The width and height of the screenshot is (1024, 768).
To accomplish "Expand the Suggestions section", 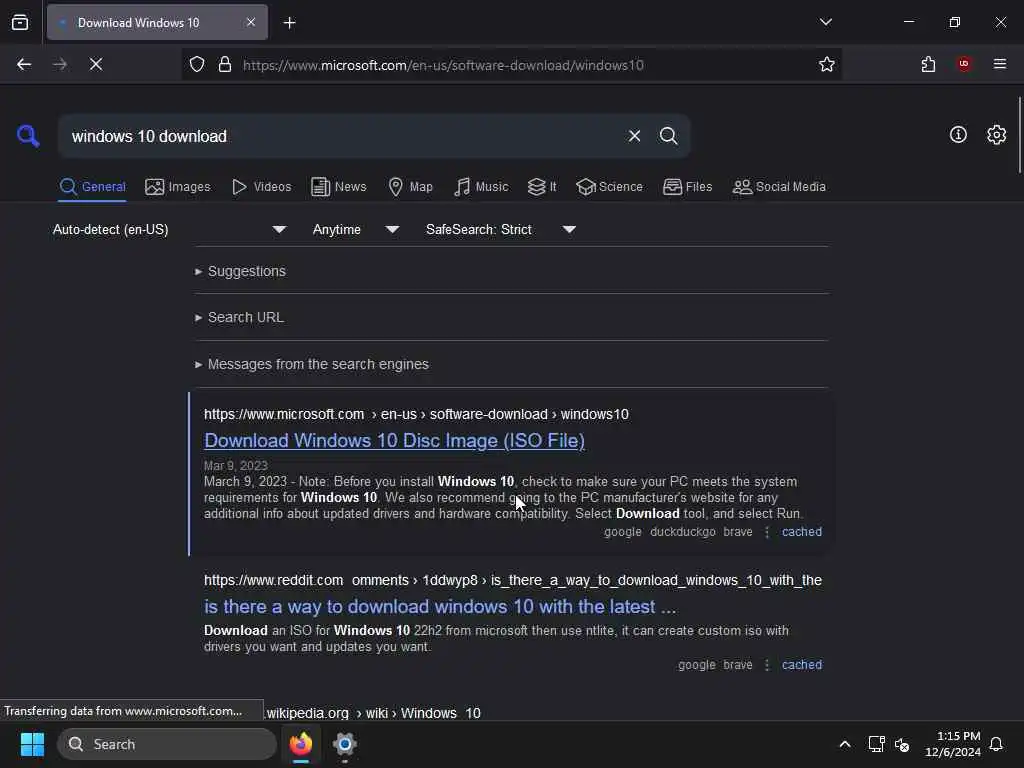I will pos(240,271).
